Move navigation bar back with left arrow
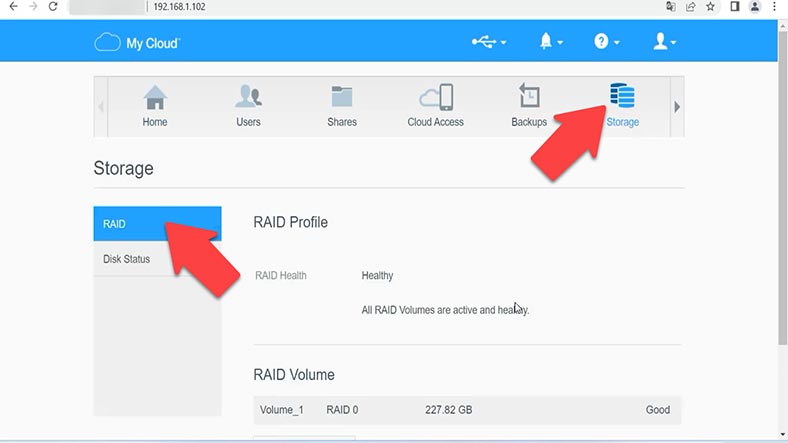The width and height of the screenshot is (788, 443). [x=101, y=106]
